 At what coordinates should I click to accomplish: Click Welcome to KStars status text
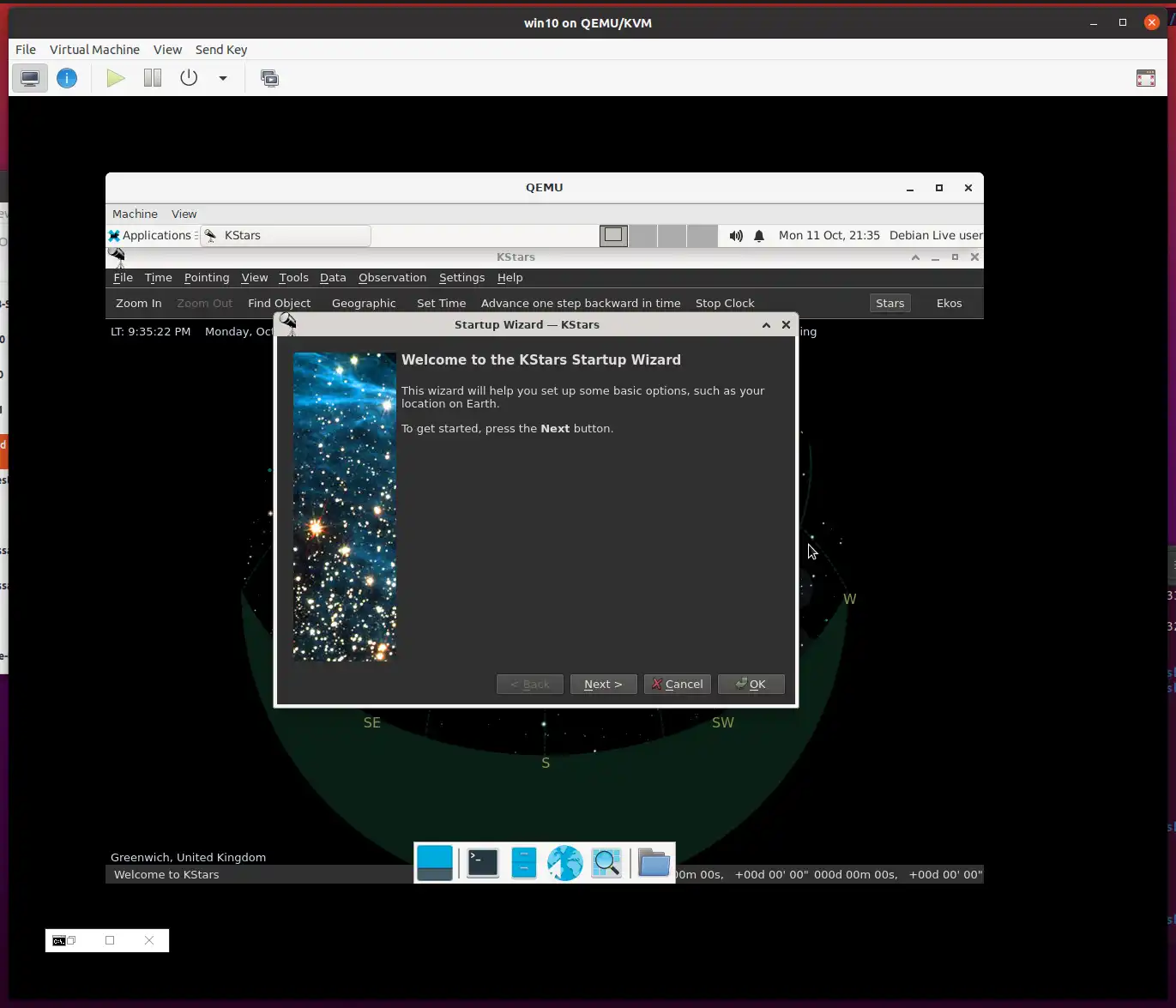click(x=166, y=874)
